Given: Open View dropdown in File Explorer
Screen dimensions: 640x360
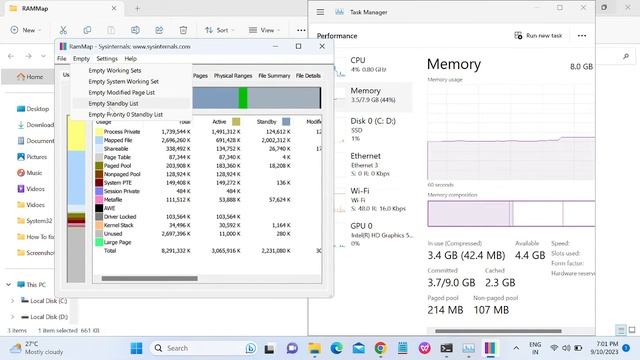Looking at the screenshot, I should tap(264, 30).
